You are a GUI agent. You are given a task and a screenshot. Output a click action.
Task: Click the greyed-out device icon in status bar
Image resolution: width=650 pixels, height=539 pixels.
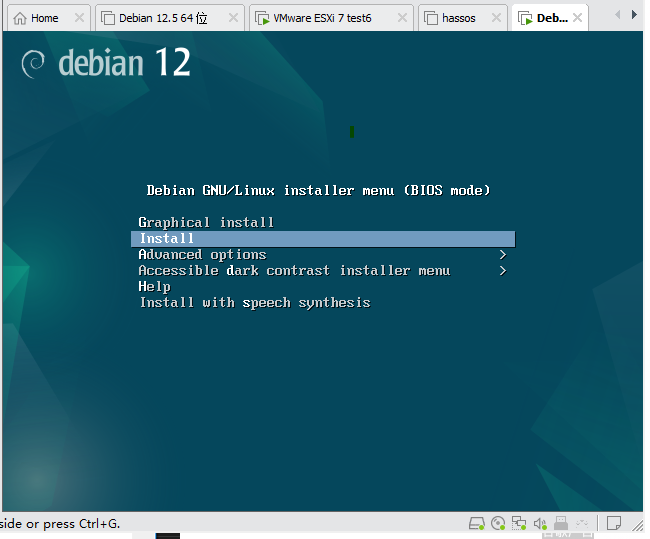[582, 523]
